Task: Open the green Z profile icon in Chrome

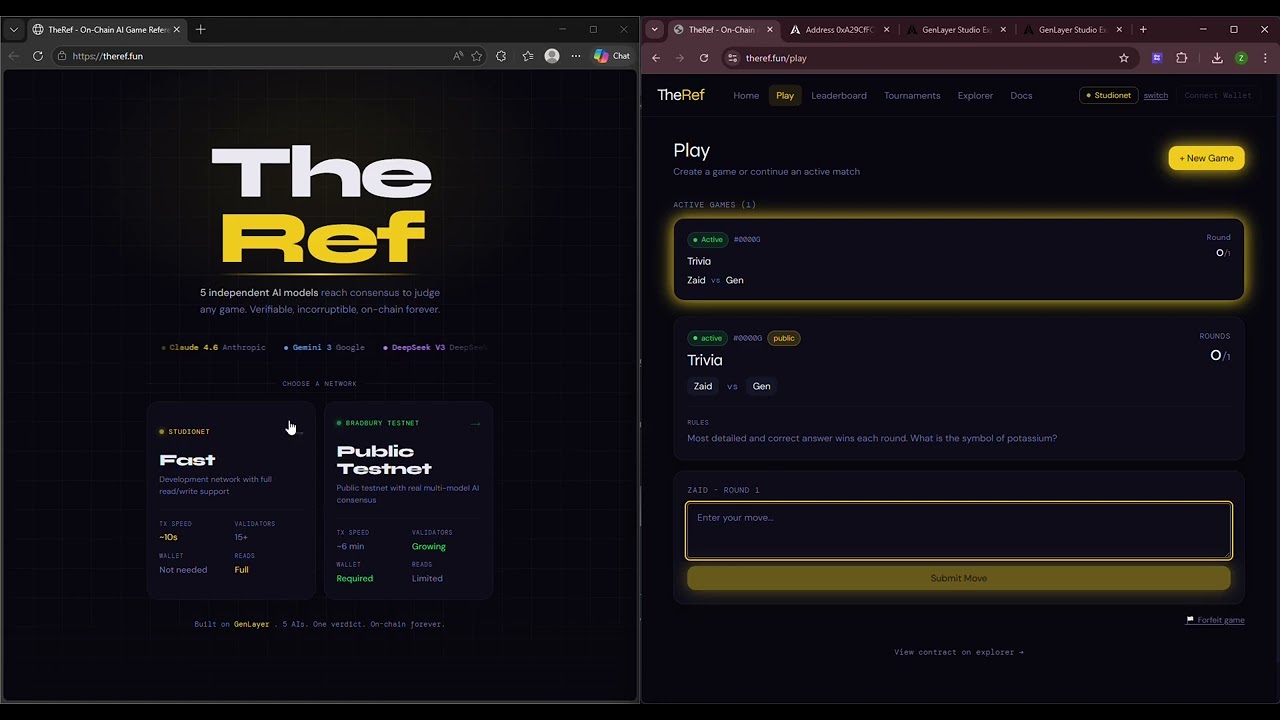Action: [1241, 58]
